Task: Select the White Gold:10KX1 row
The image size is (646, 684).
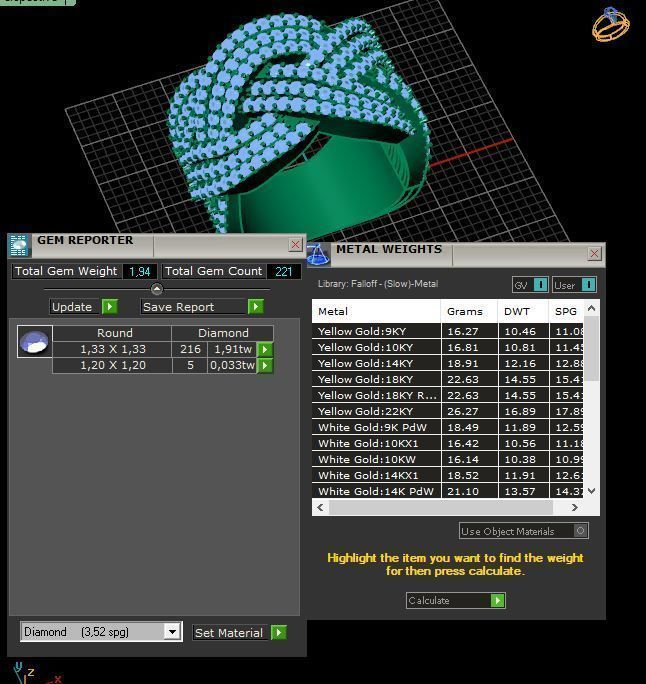Action: (448, 444)
